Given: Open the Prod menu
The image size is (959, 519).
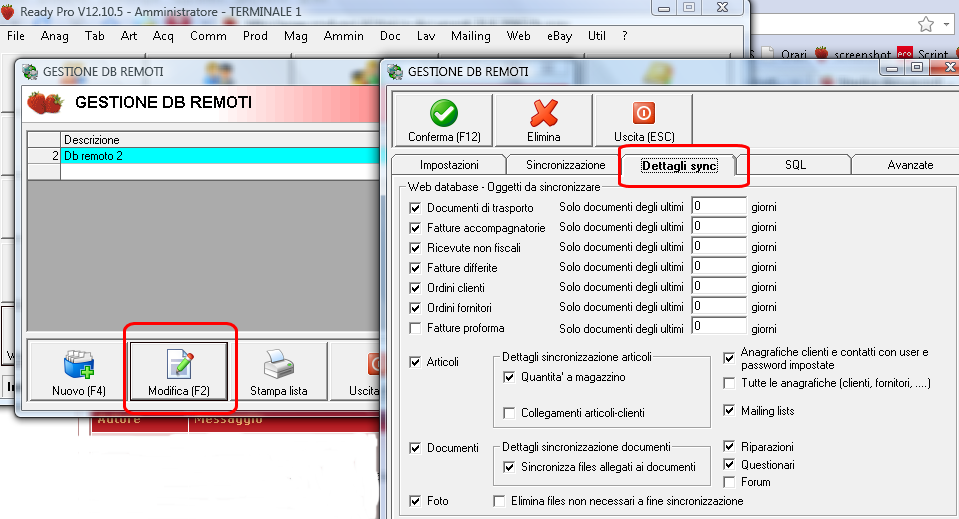Looking at the screenshot, I should tap(255, 36).
